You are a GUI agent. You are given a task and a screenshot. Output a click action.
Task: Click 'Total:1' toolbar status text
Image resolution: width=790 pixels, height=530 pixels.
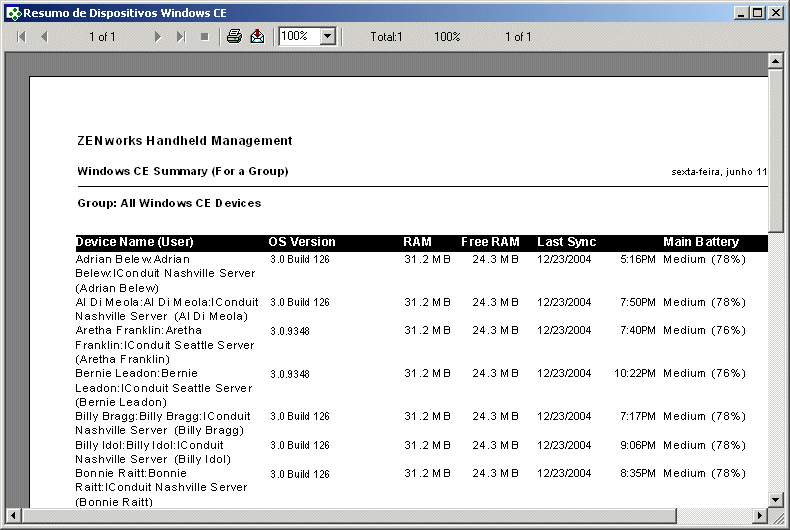click(386, 37)
